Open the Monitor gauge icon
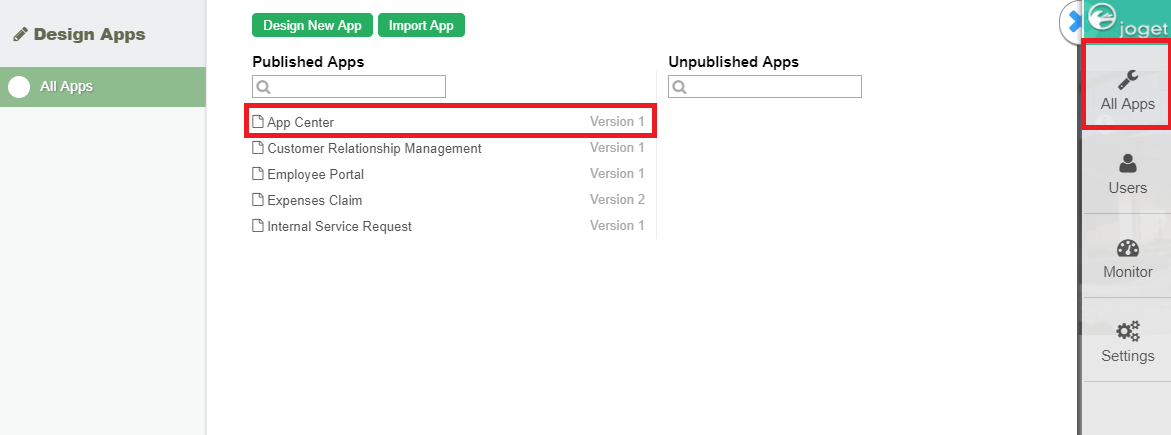 (x=1127, y=249)
